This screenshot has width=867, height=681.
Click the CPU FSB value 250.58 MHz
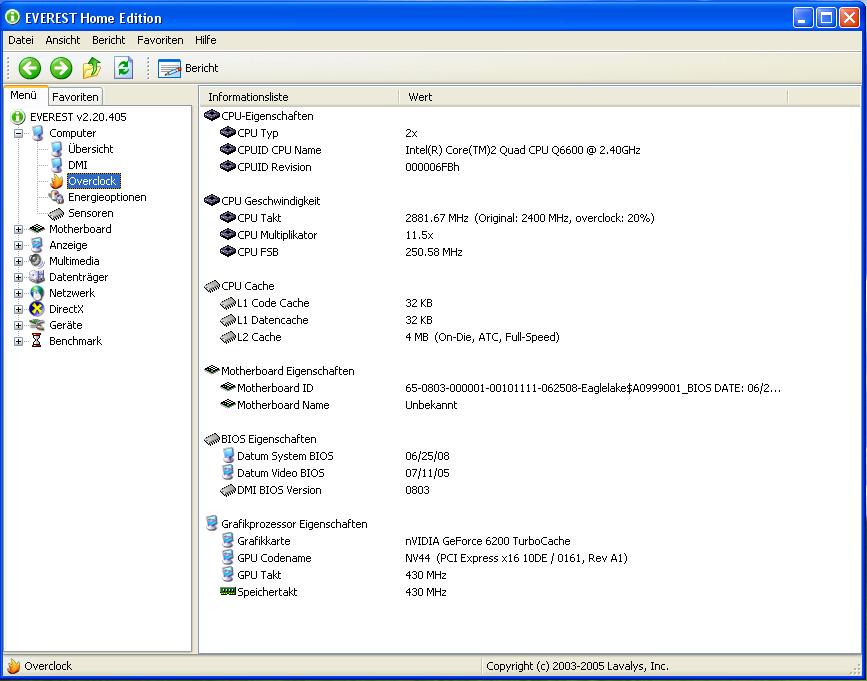point(434,253)
